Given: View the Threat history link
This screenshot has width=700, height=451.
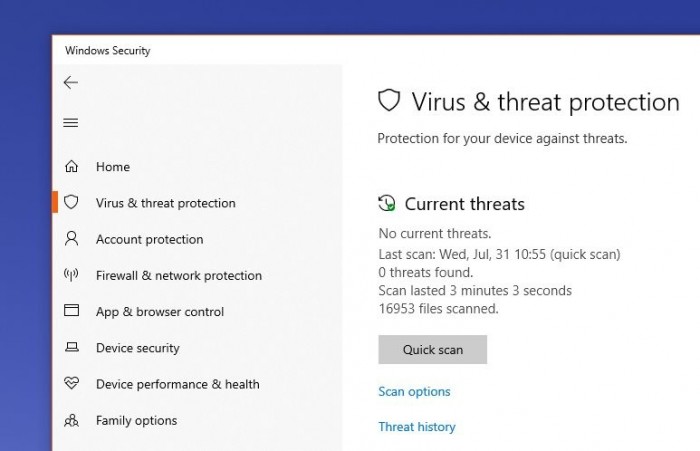Looking at the screenshot, I should 416,427.
